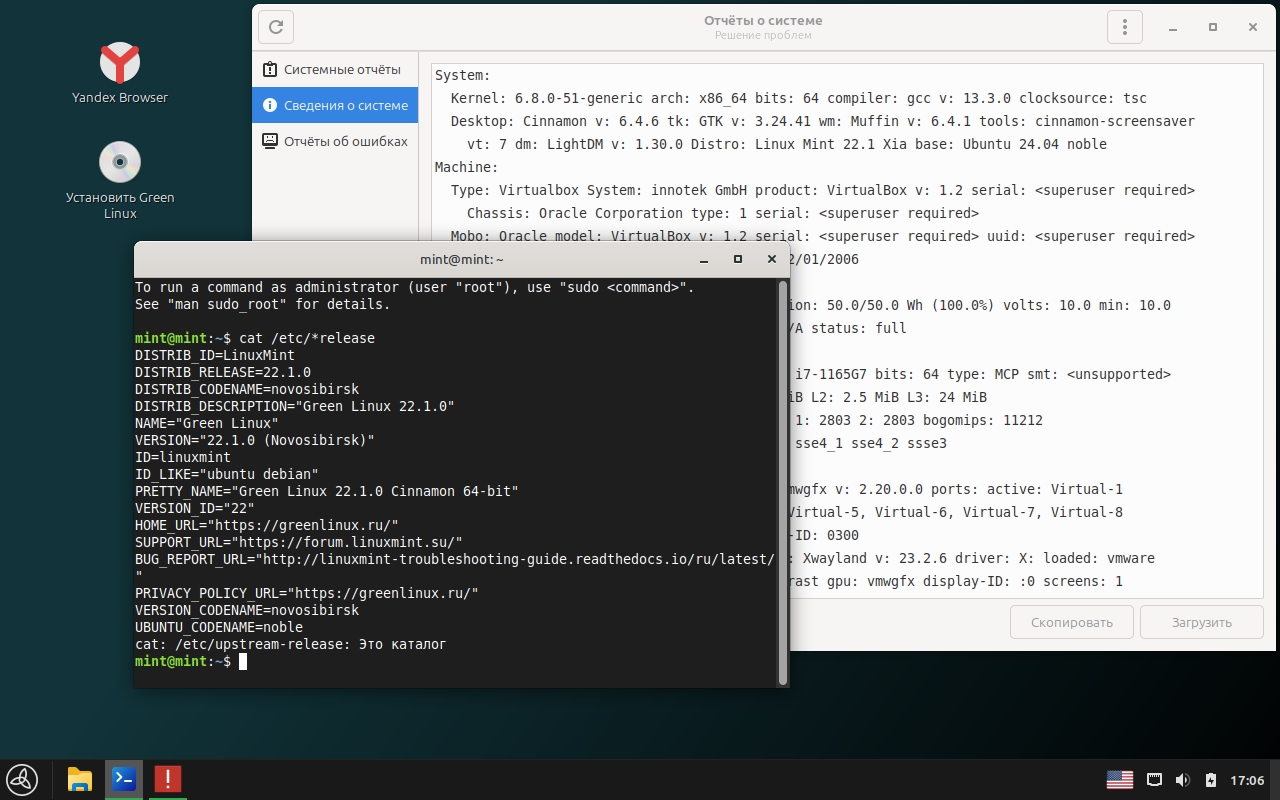The height and width of the screenshot is (800, 1280).
Task: Click the 'Desktop: Cinnamon' info line
Action: pyautogui.click(x=822, y=121)
